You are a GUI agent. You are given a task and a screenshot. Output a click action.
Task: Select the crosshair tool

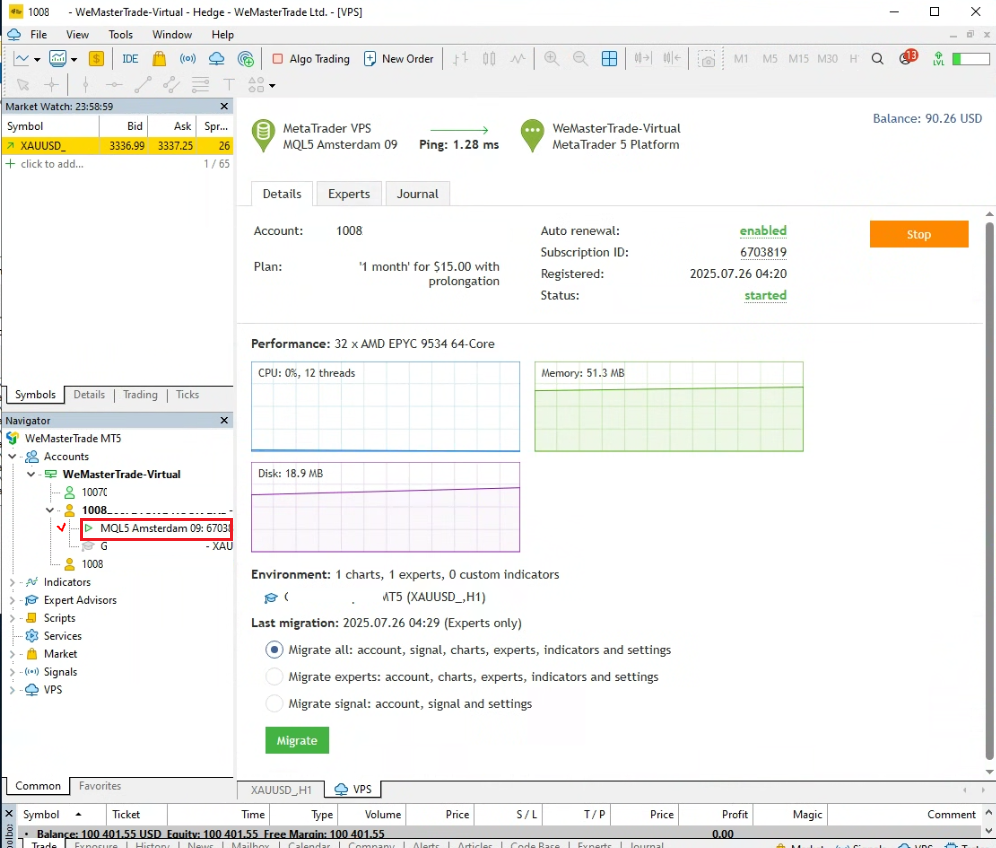coord(51,84)
